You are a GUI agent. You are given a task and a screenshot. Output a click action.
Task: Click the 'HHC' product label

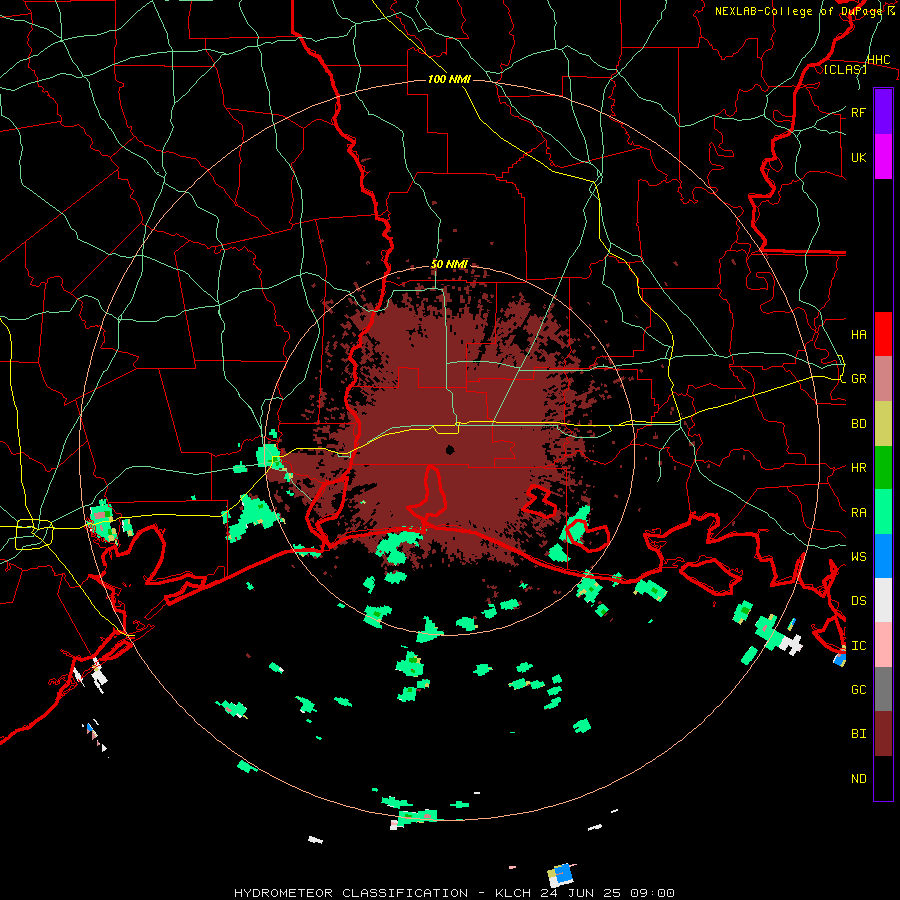point(878,60)
